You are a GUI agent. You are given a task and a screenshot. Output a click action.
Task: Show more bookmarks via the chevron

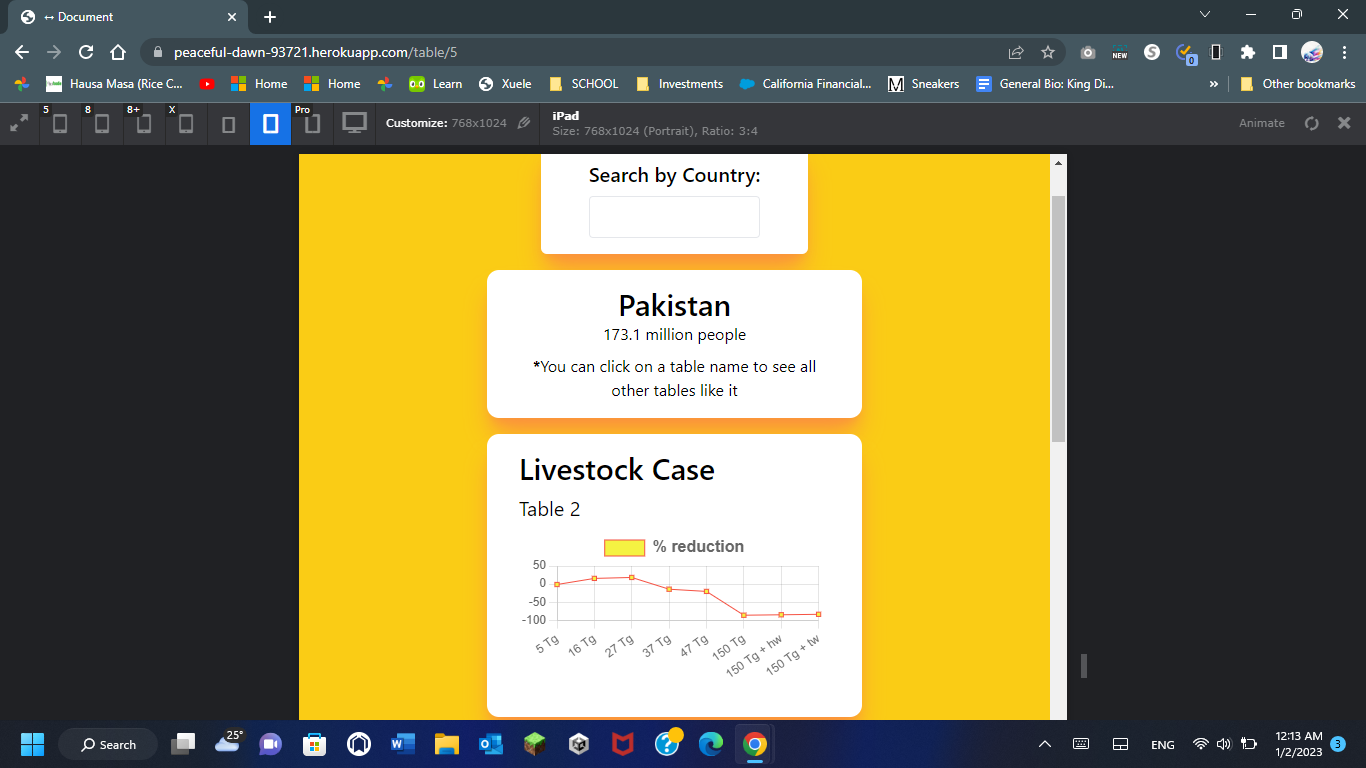click(1214, 84)
